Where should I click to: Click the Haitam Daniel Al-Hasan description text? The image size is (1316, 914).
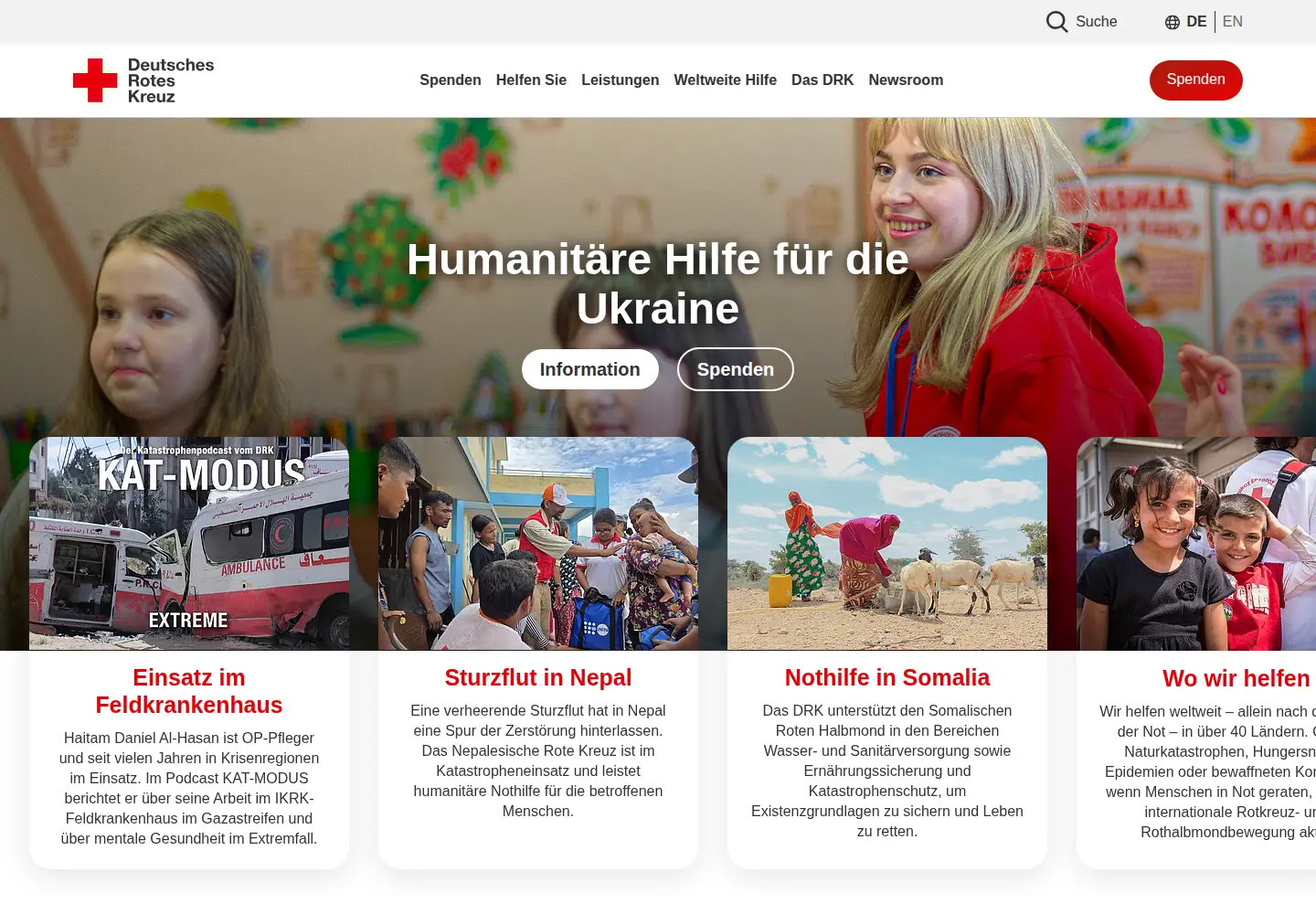pyautogui.click(x=189, y=788)
